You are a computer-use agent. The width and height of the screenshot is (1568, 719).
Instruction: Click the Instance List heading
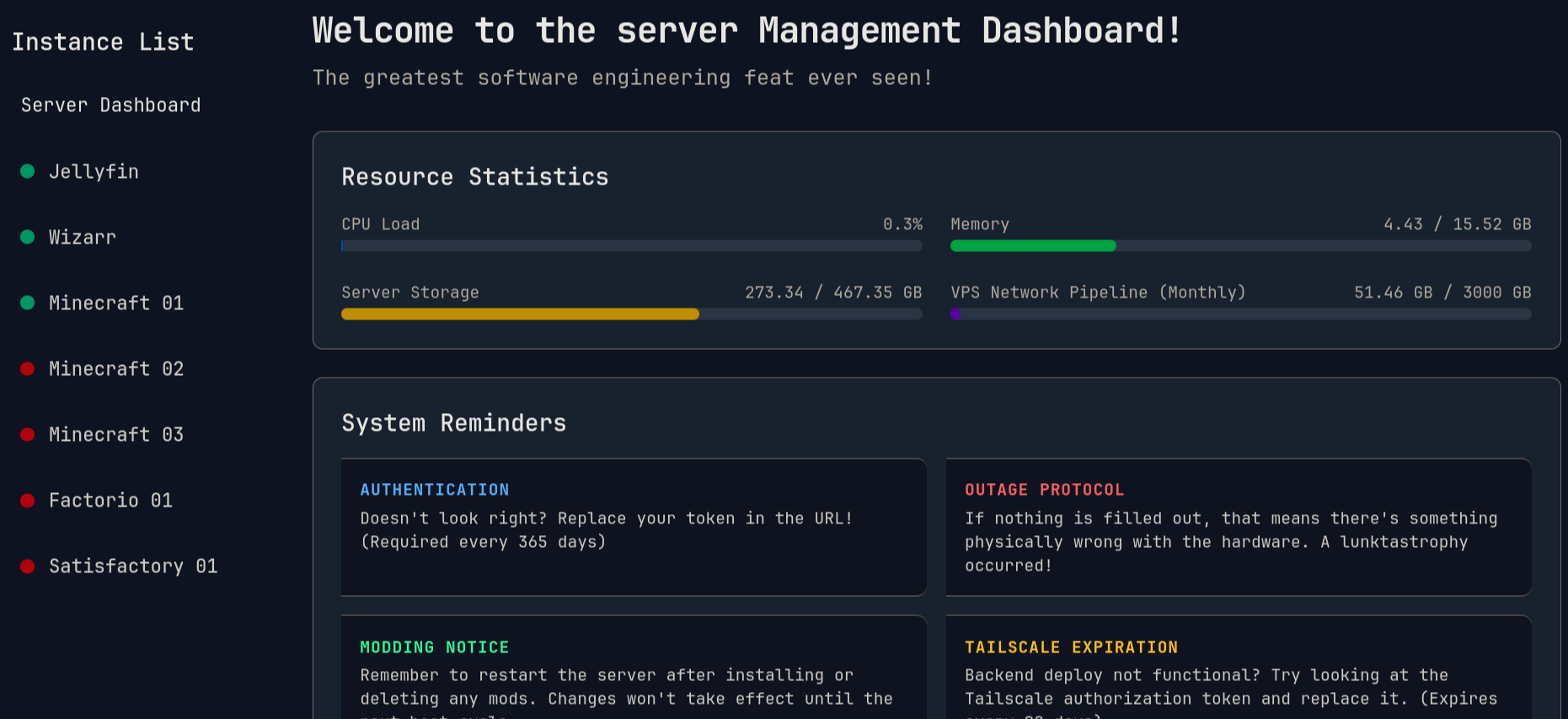(103, 42)
